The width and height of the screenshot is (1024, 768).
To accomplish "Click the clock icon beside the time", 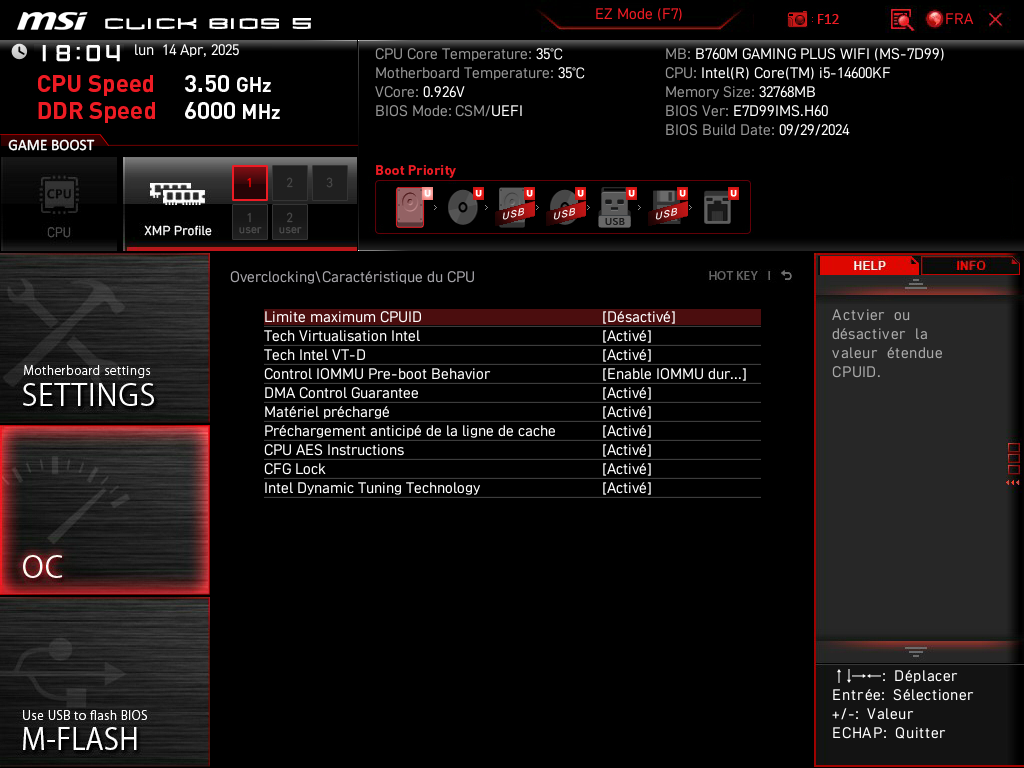I will pyautogui.click(x=20, y=52).
